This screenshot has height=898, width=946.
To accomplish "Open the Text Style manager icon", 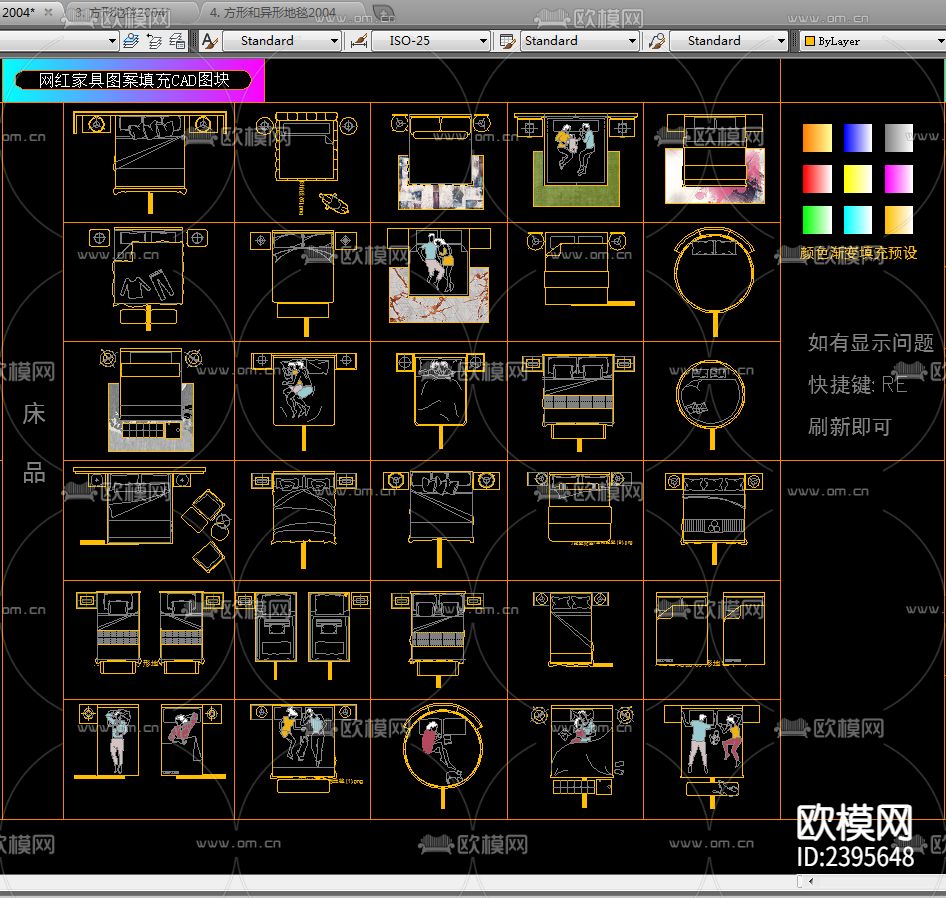I will pyautogui.click(x=209, y=41).
